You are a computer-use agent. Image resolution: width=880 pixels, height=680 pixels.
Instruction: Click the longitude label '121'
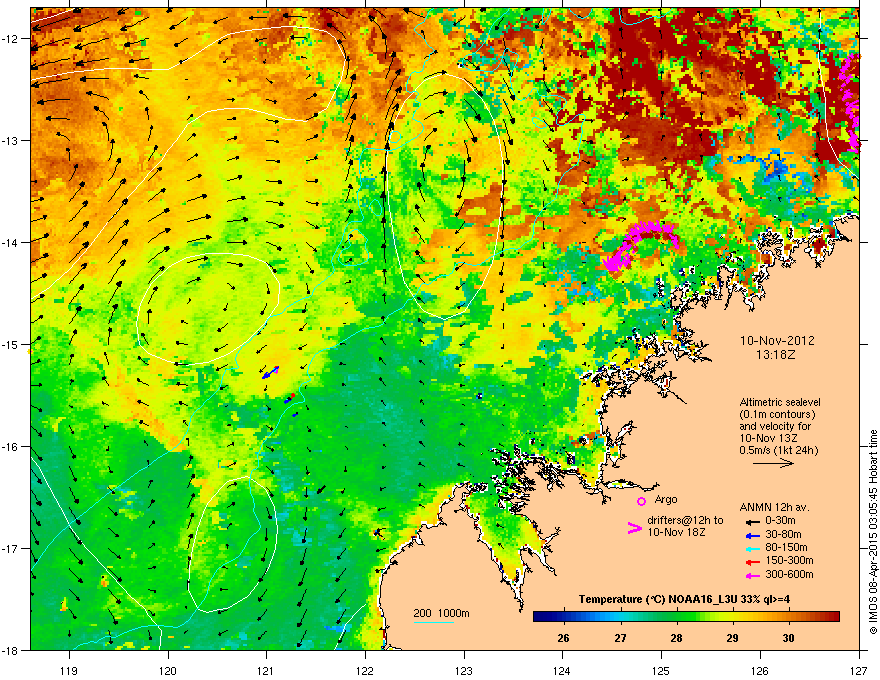[266, 670]
